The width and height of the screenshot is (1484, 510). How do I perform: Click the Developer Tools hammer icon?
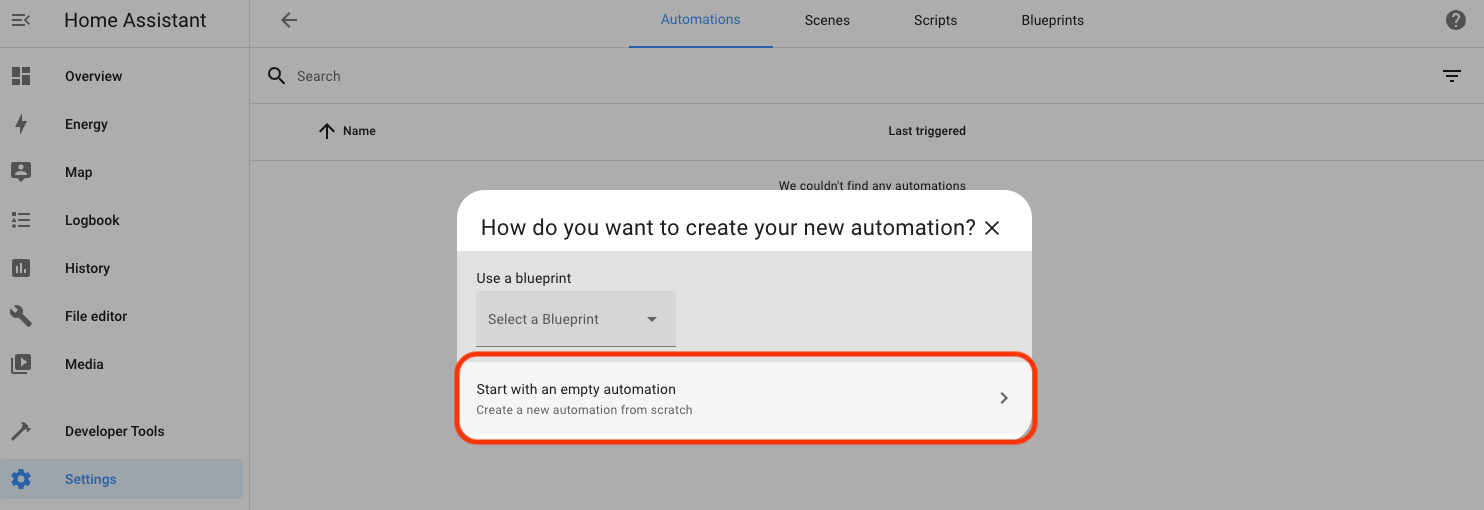click(x=21, y=431)
